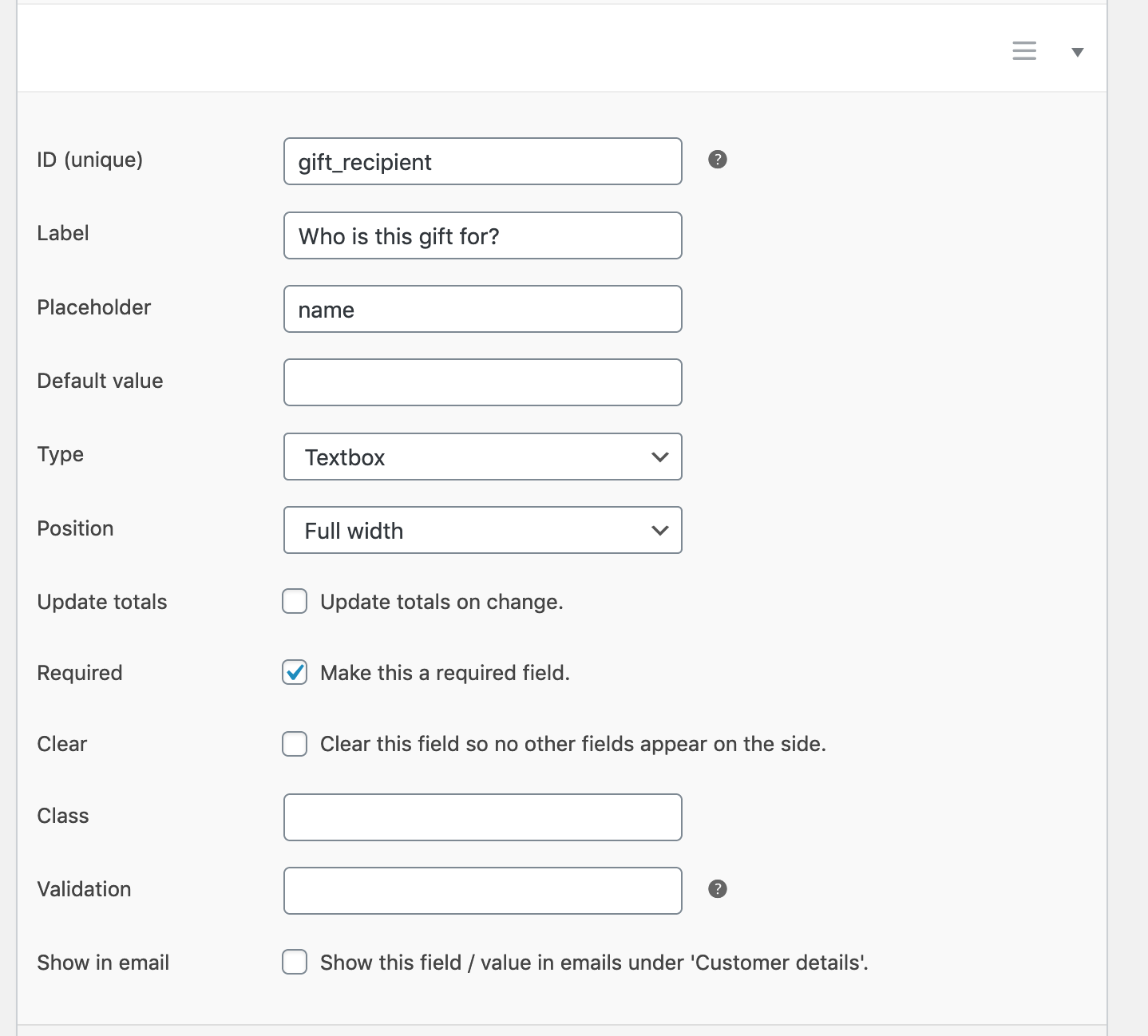The image size is (1148, 1036).
Task: Open the Type selector showing Textbox
Action: [x=482, y=457]
